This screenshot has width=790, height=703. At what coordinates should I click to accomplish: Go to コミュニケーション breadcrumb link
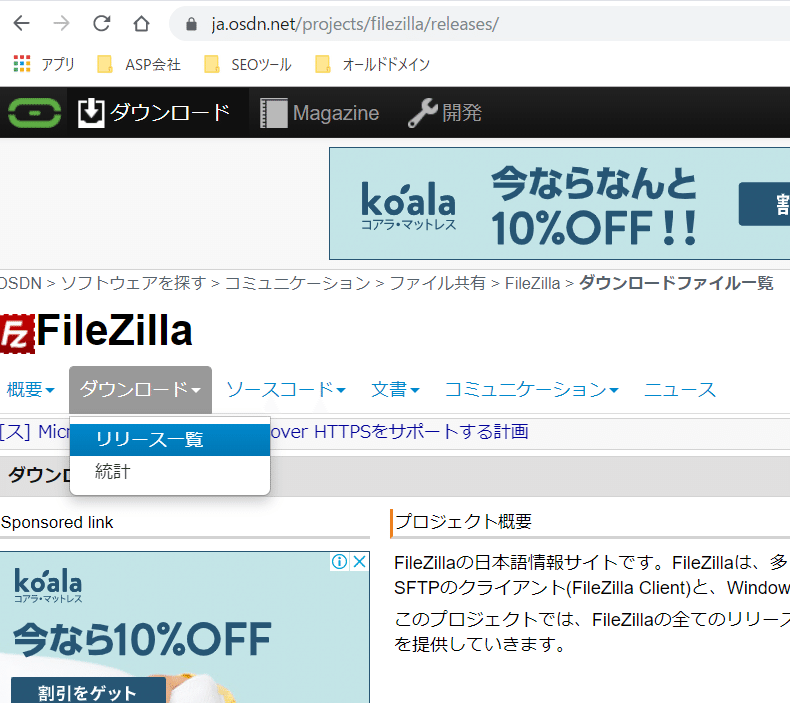coord(297,283)
